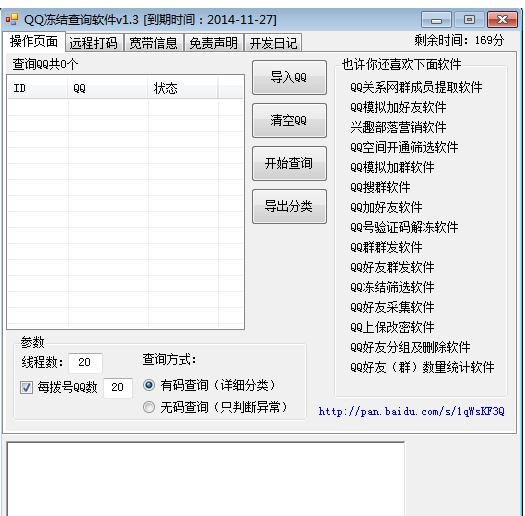Click the 状态 column header

183,88
